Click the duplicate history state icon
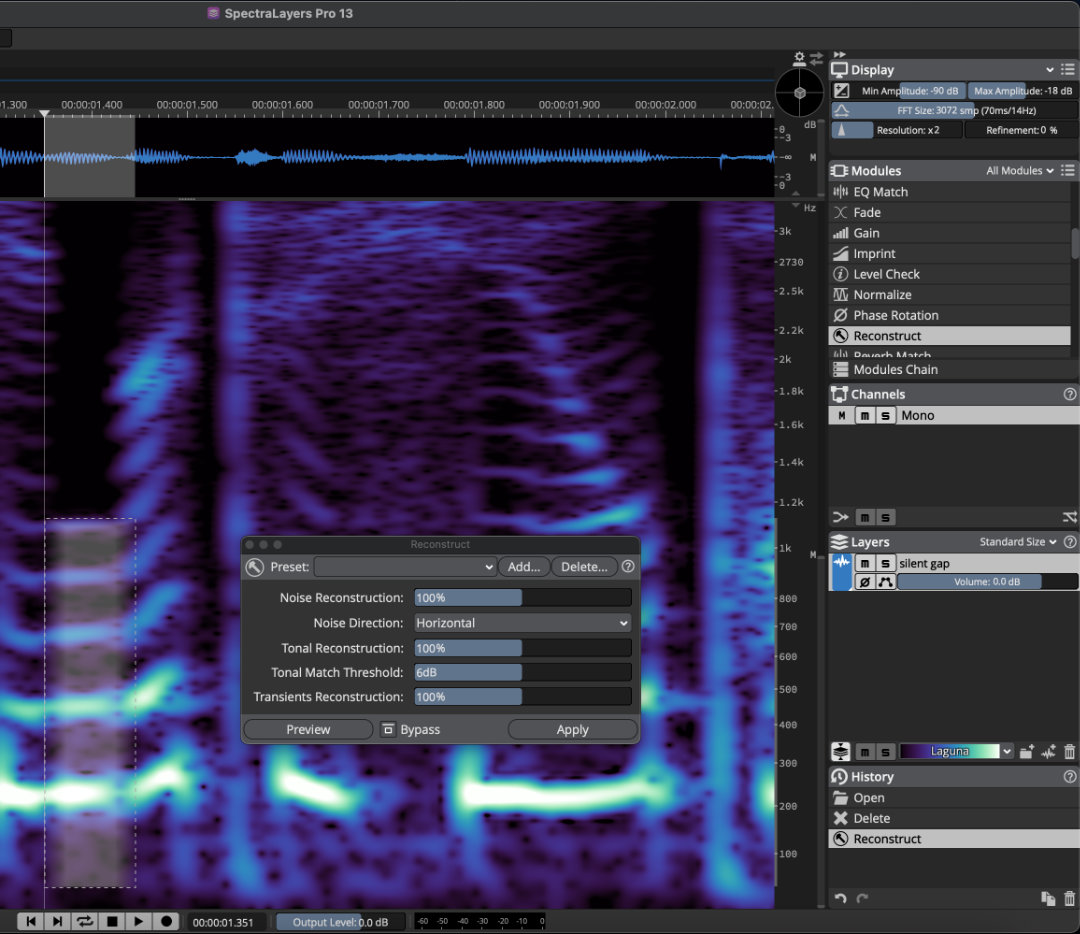Viewport: 1080px width, 934px height. (1048, 898)
